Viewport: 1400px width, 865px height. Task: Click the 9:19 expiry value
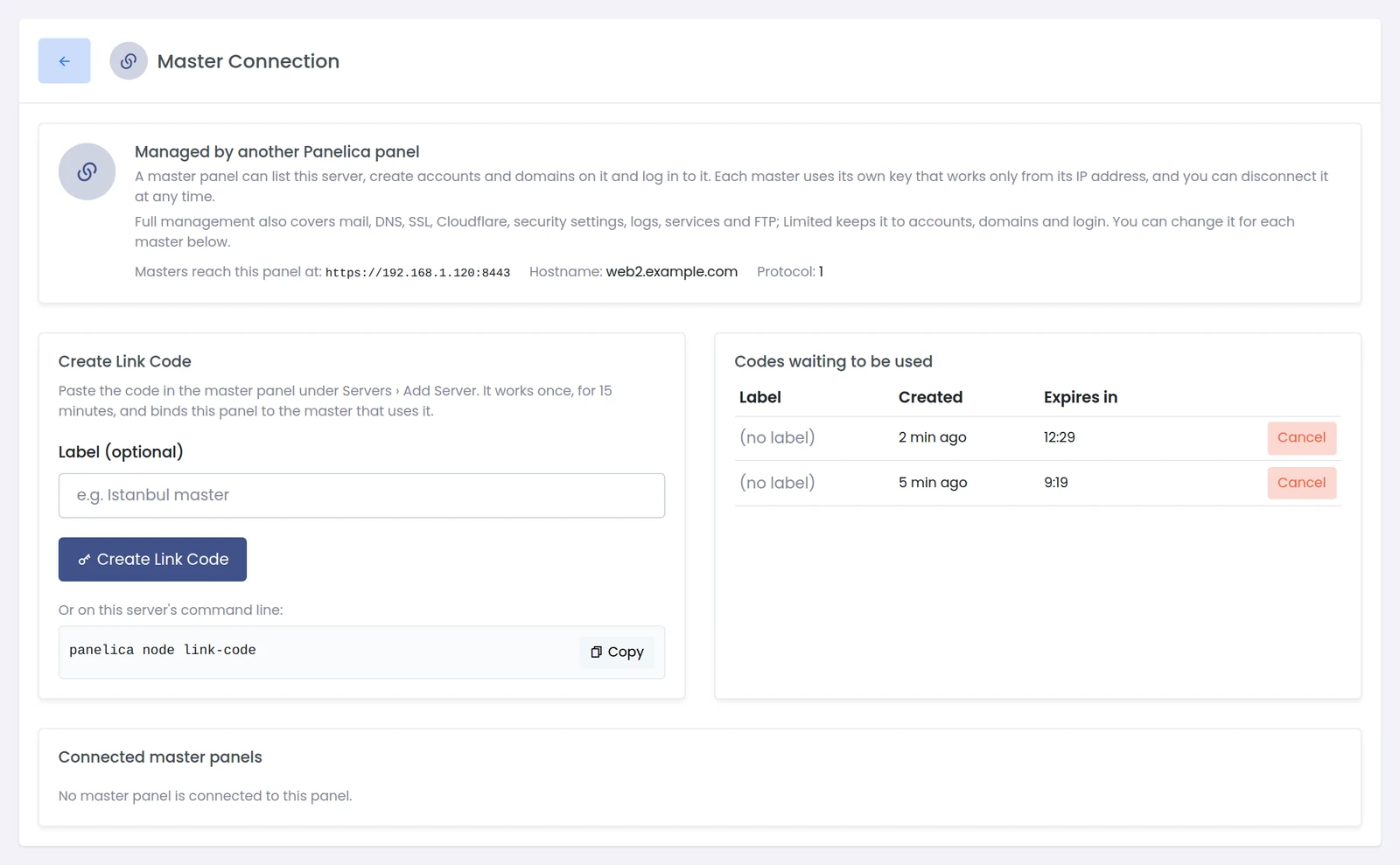pyautogui.click(x=1056, y=483)
